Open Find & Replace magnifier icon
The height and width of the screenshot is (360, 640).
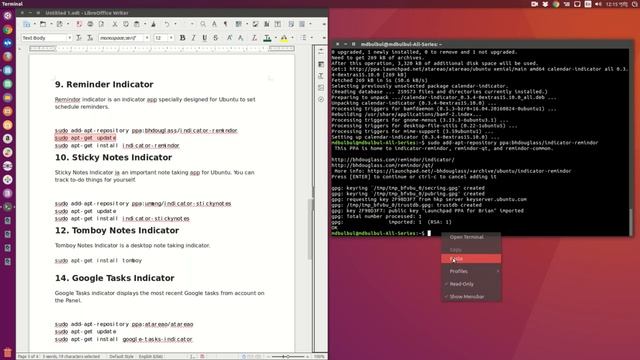(203, 24)
